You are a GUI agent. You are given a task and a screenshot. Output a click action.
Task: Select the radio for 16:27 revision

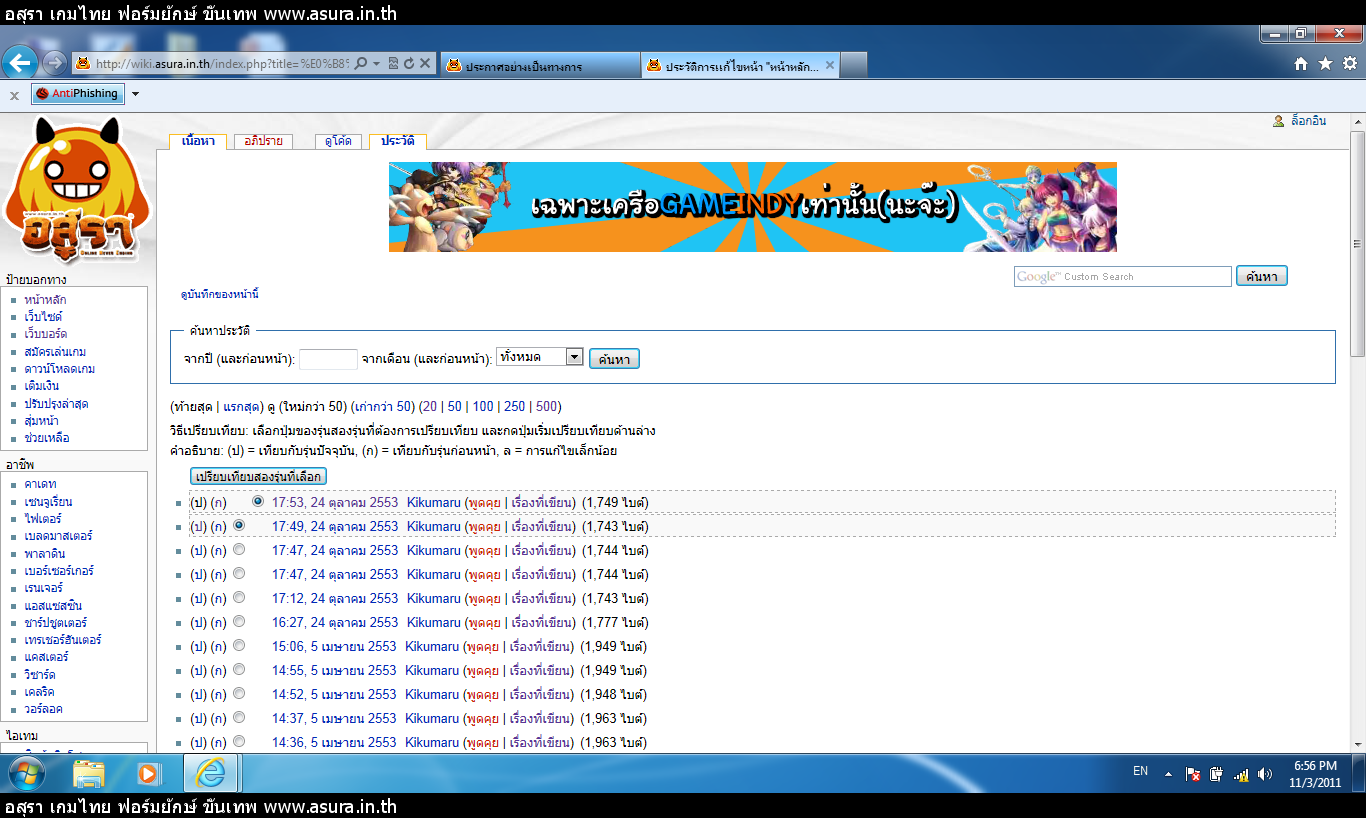pyautogui.click(x=239, y=621)
